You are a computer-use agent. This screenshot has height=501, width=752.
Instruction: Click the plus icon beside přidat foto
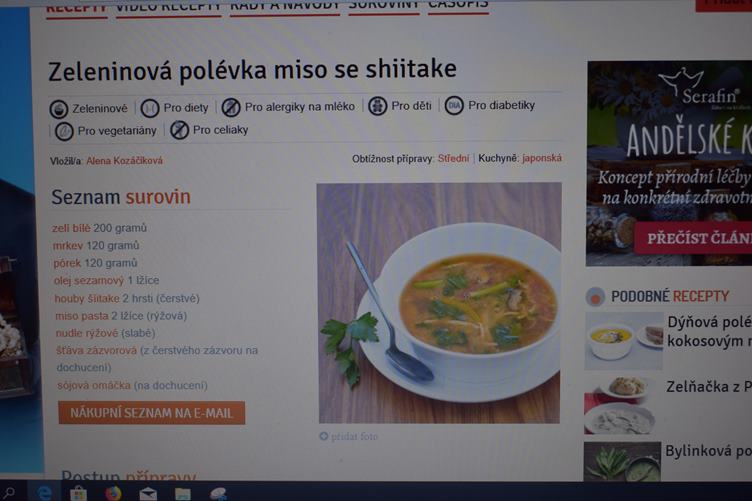(324, 436)
